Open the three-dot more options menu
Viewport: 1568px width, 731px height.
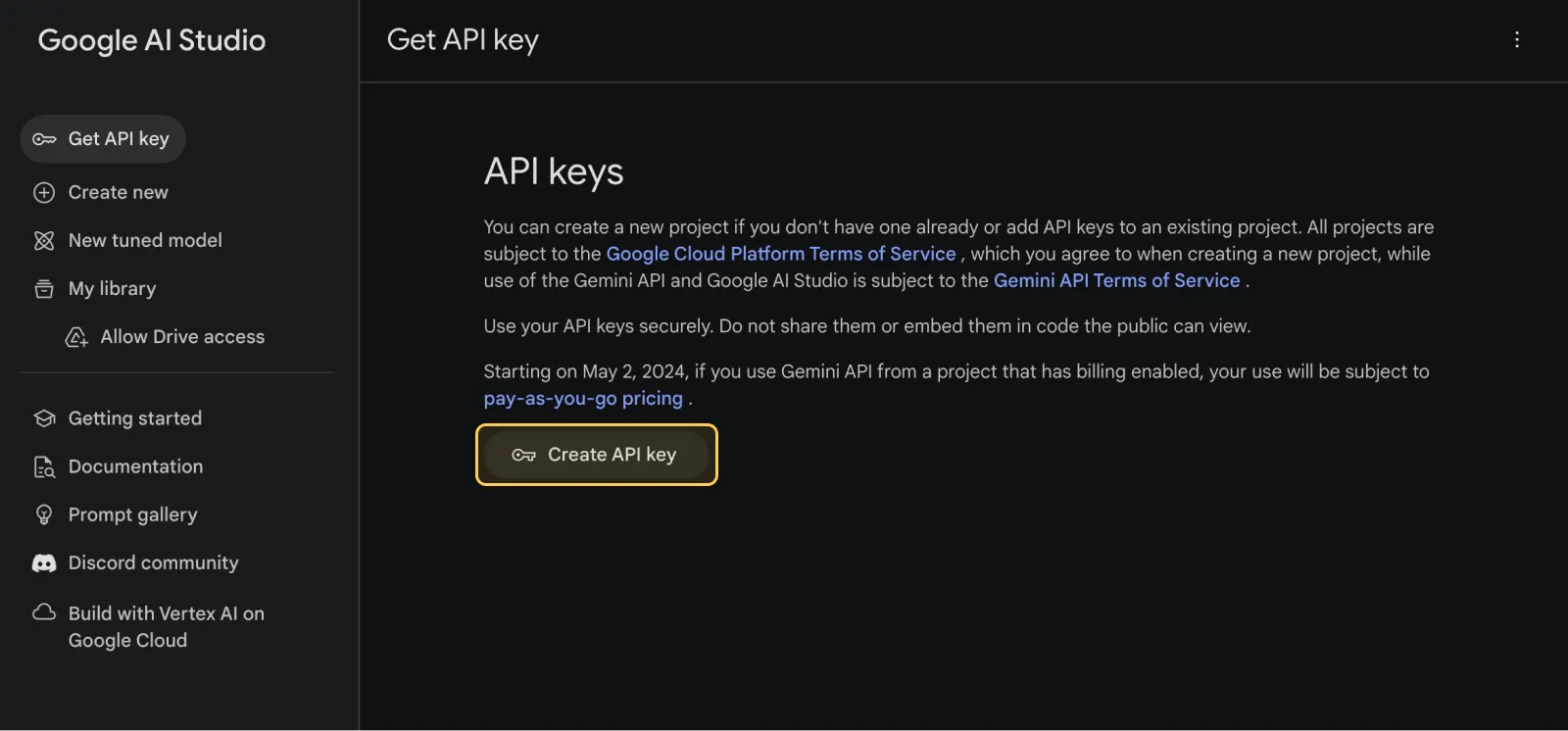(x=1517, y=40)
